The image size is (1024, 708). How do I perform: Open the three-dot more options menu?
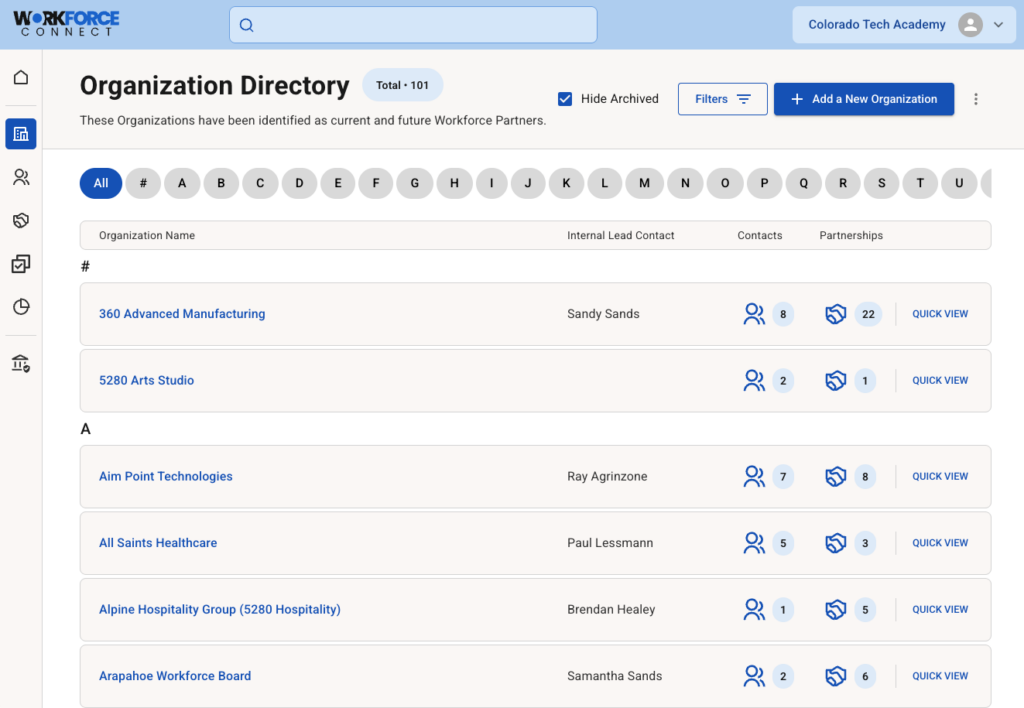[x=976, y=99]
